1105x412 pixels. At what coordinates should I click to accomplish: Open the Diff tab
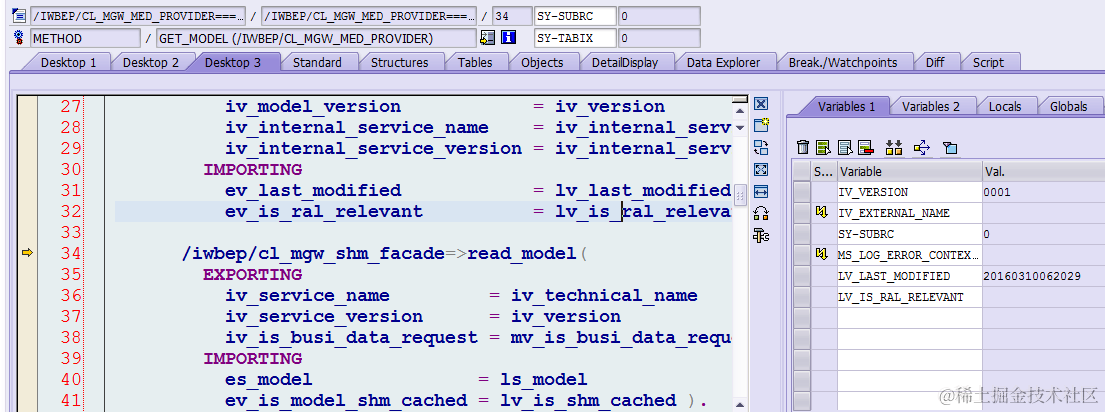coord(935,63)
